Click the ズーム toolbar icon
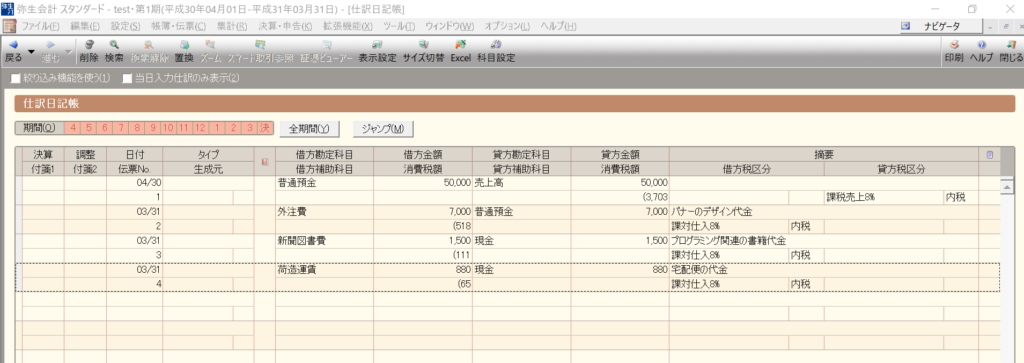The height and width of the screenshot is (363, 1024). (210, 45)
